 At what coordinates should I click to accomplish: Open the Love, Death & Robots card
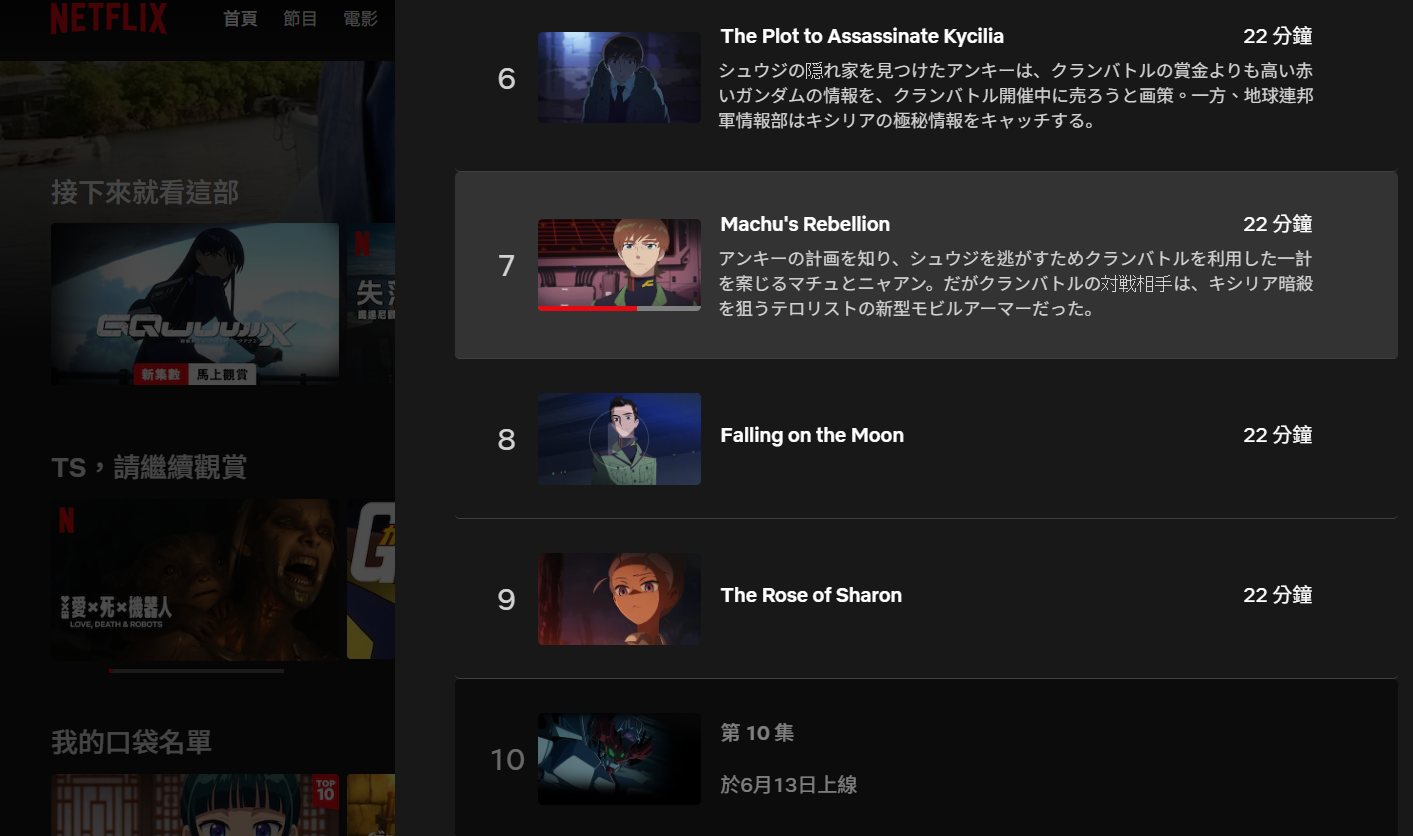(195, 579)
